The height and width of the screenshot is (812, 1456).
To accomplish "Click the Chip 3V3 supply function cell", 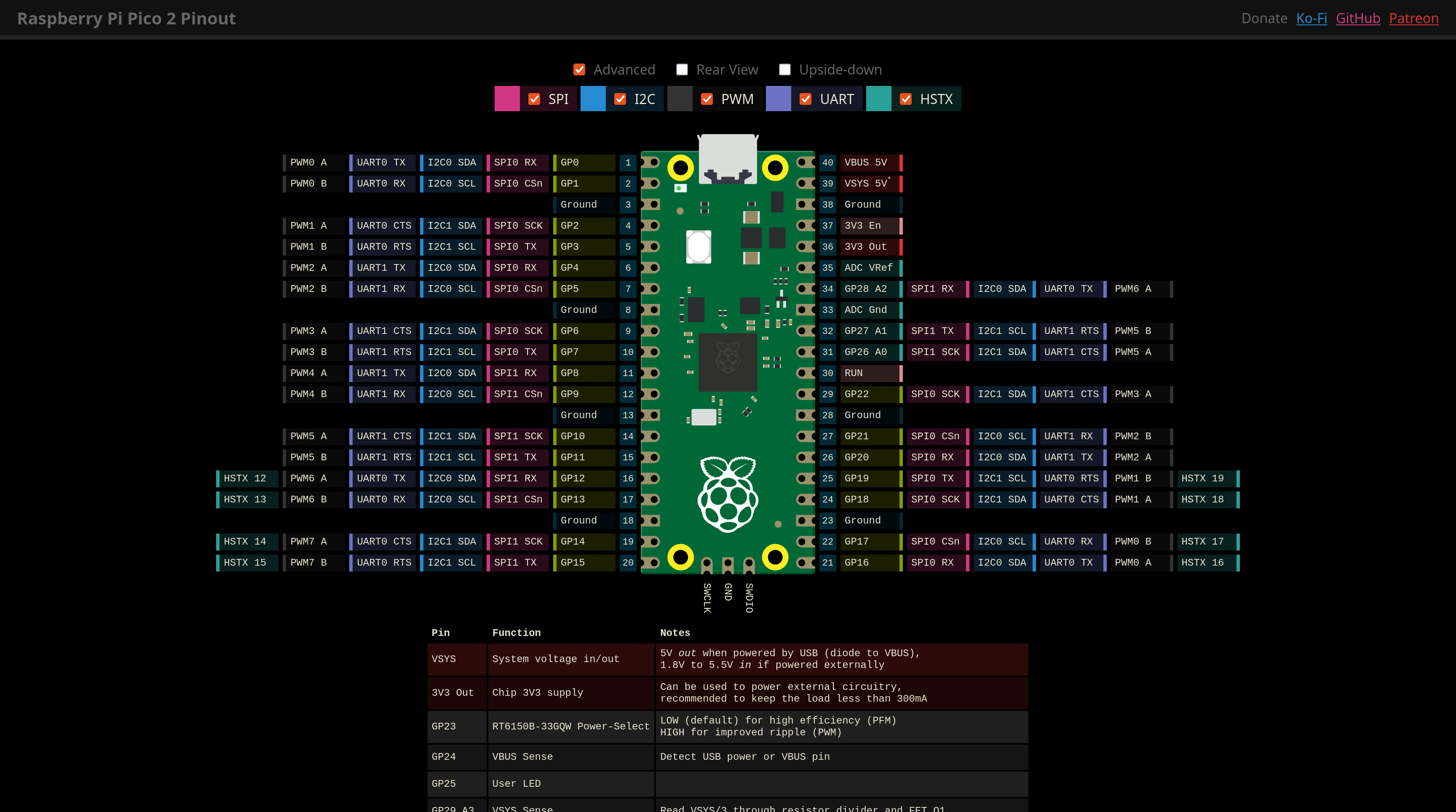I will (571, 693).
